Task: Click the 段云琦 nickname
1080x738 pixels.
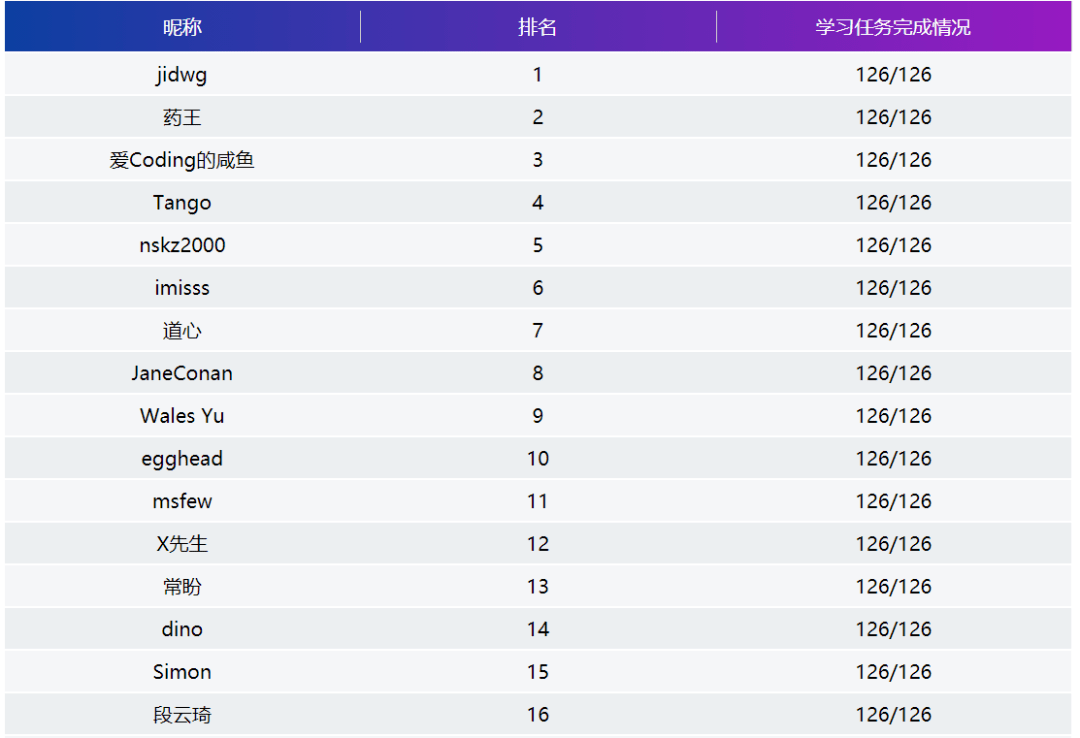Action: click(182, 715)
